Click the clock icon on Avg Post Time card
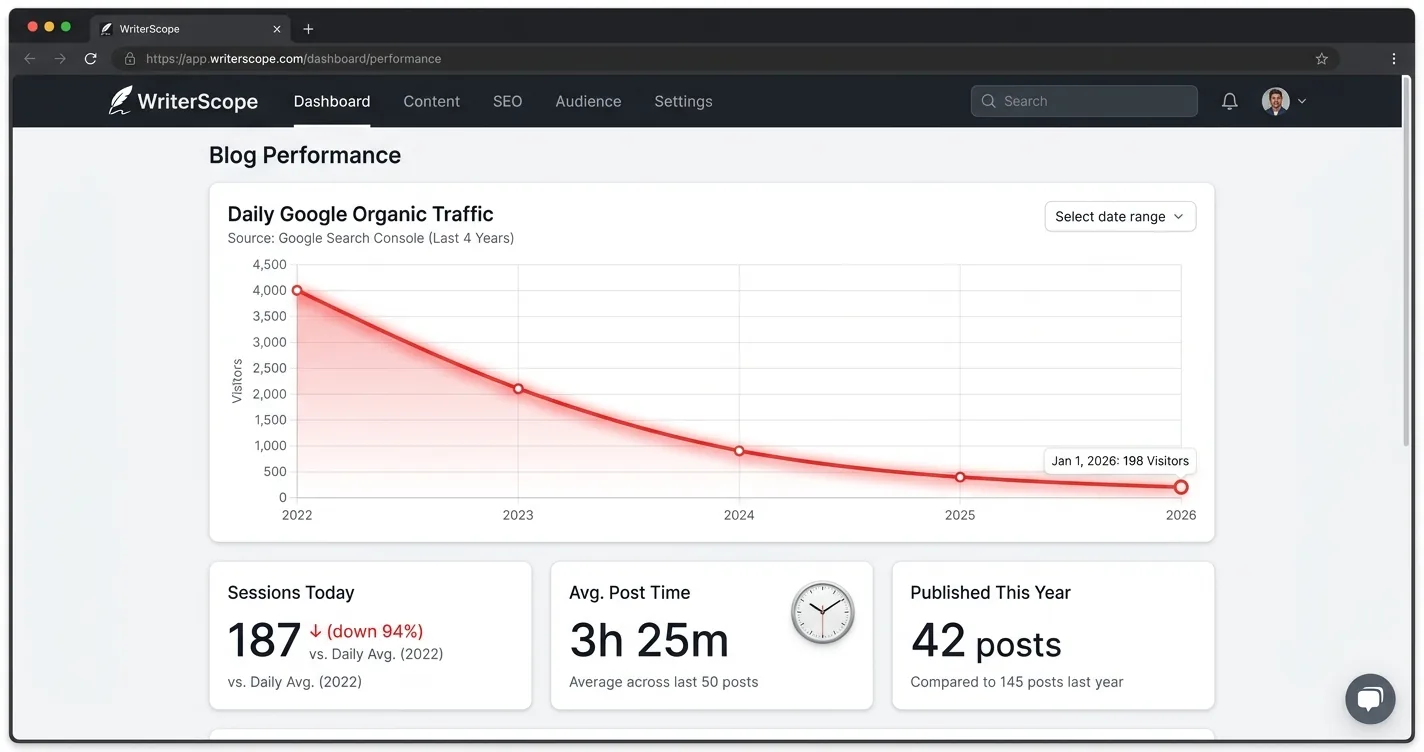 (822, 612)
